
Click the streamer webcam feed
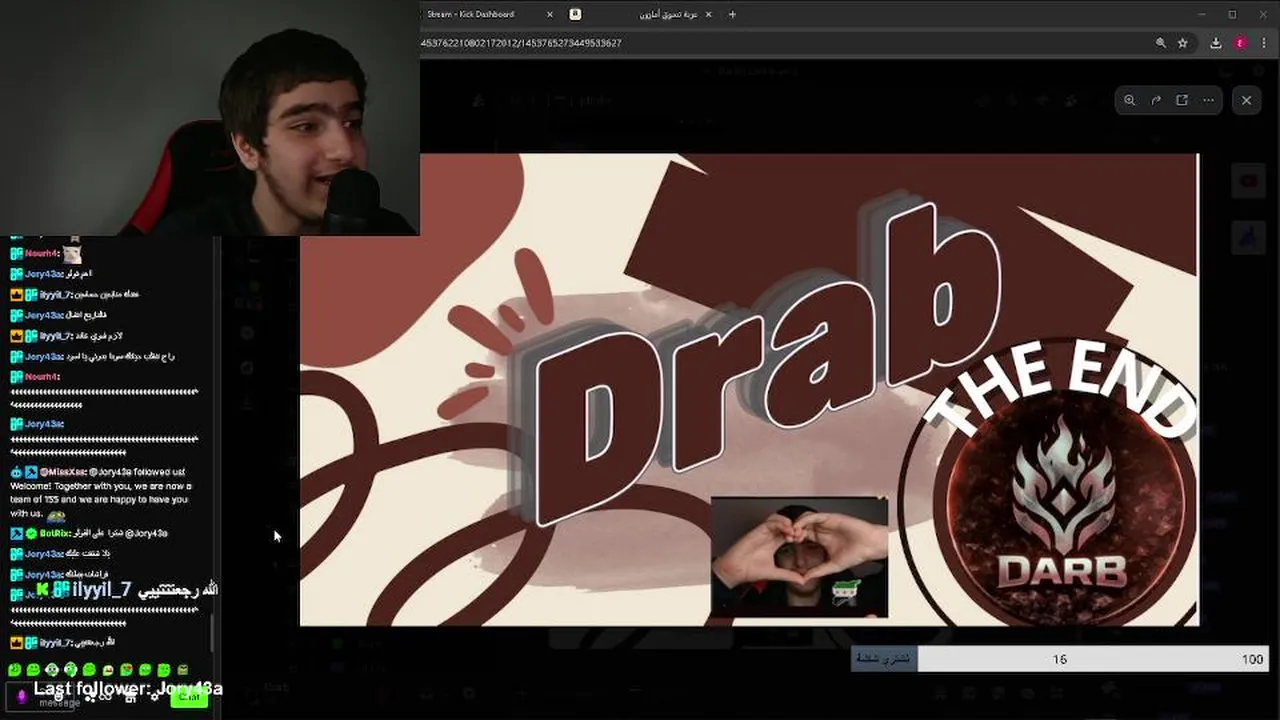pos(210,118)
